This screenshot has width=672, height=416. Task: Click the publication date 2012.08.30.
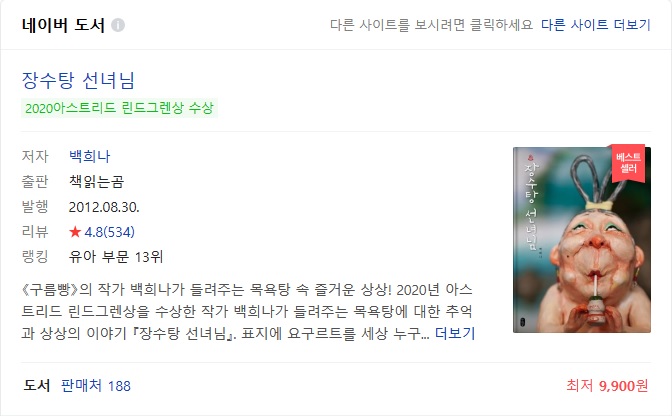tap(104, 207)
